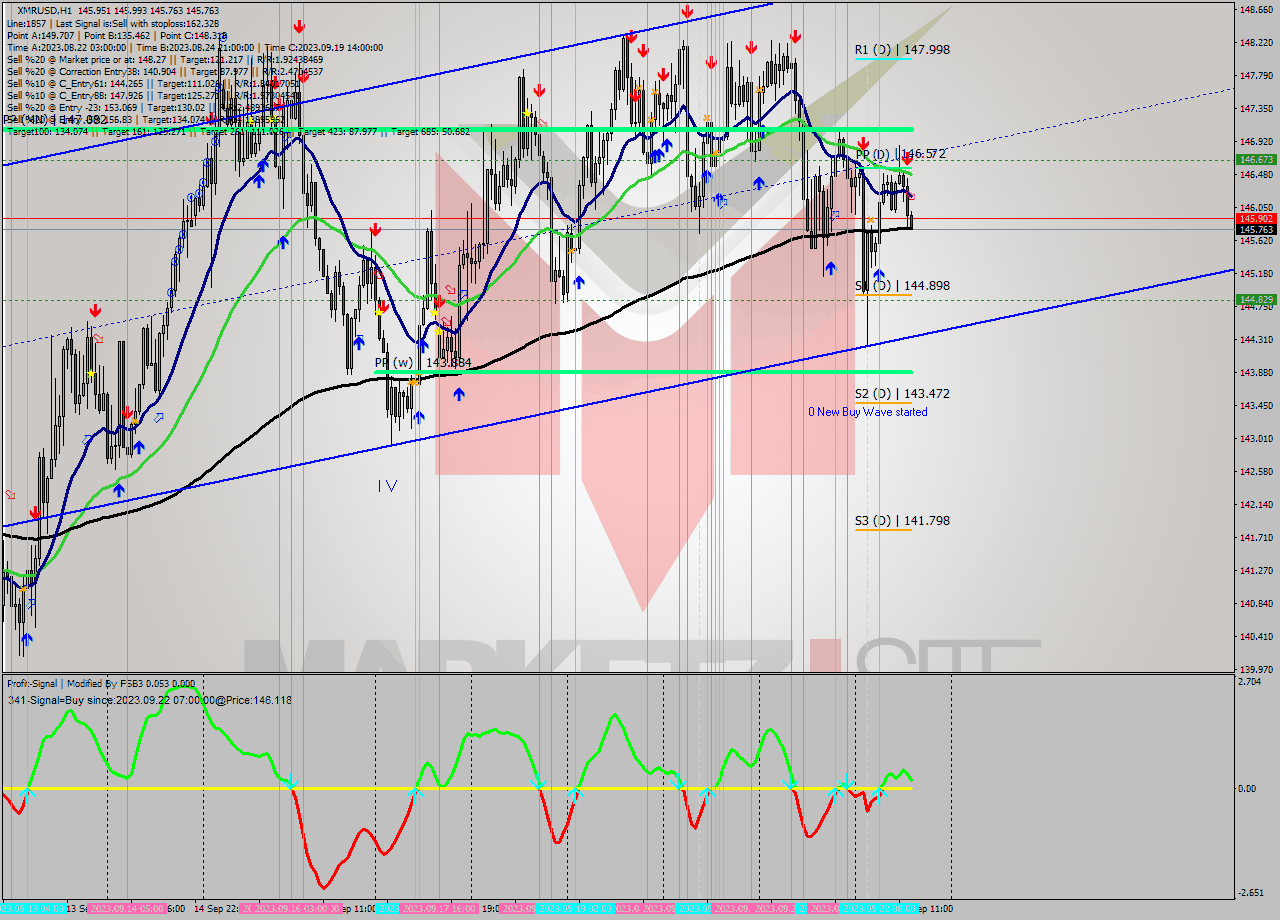Click the '0 New Buy Wave started' note
The width and height of the screenshot is (1280, 920).
click(868, 412)
